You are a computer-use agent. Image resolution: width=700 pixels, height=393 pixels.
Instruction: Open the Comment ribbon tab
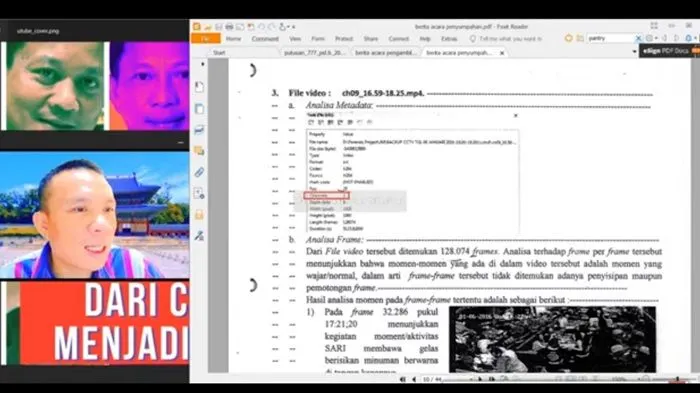tap(265, 39)
